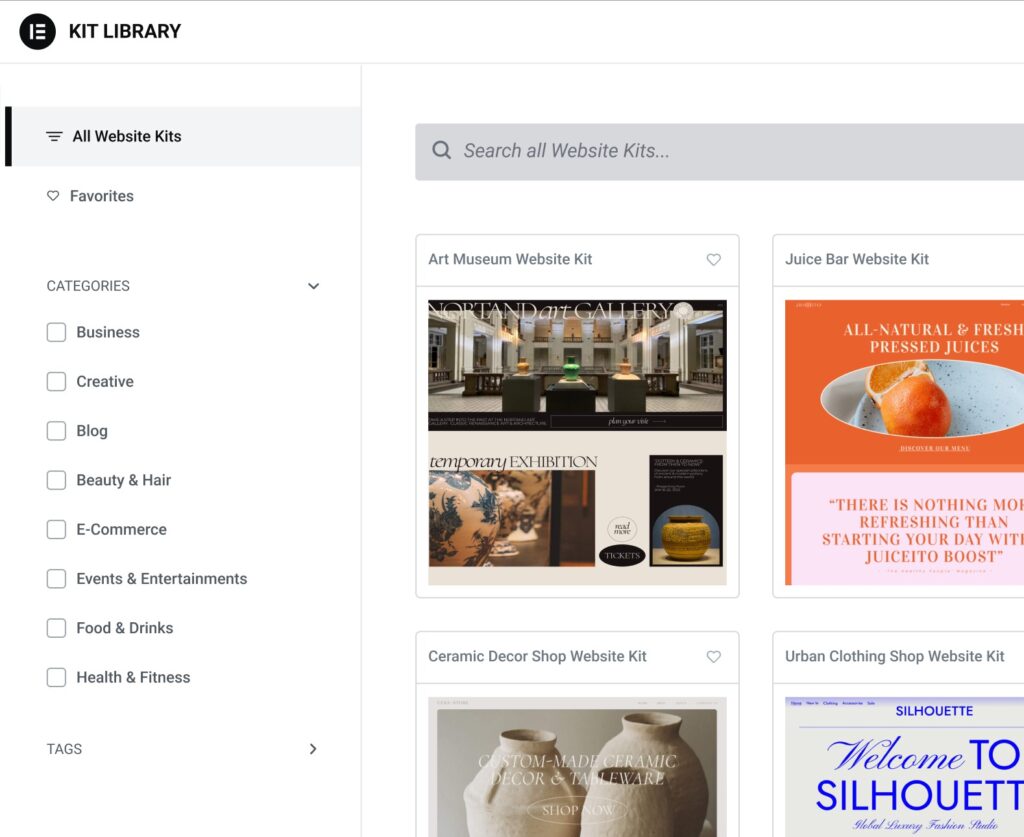1024x837 pixels.
Task: Open the Art Museum kit preview thumbnail
Action: point(577,442)
